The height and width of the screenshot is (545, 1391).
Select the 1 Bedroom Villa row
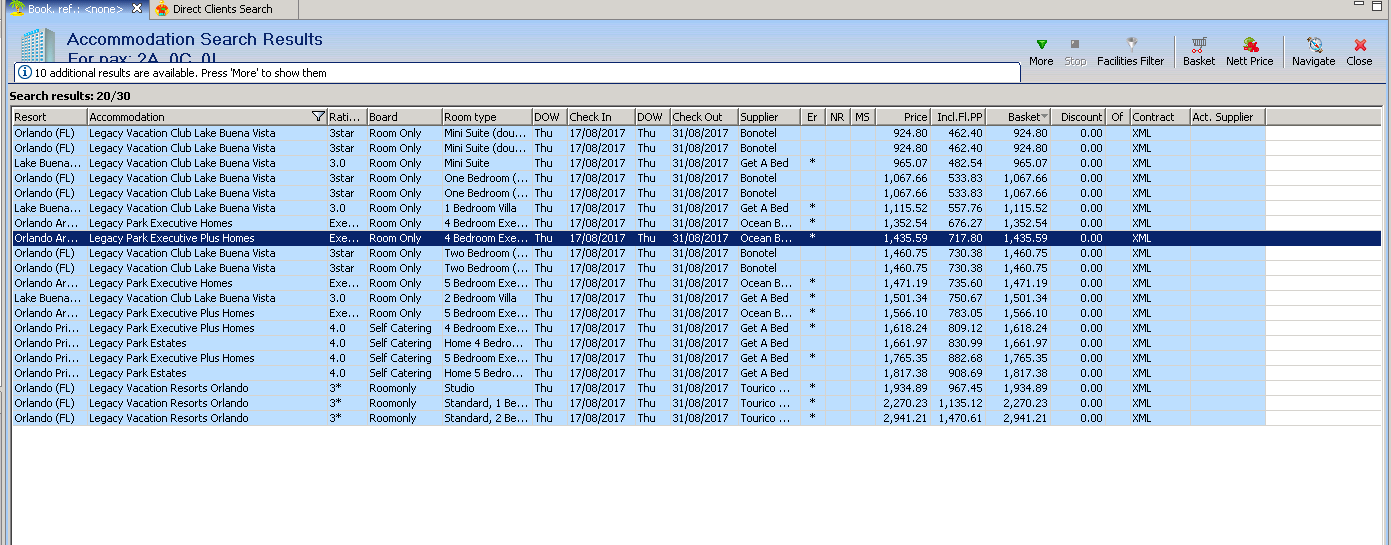(696, 208)
